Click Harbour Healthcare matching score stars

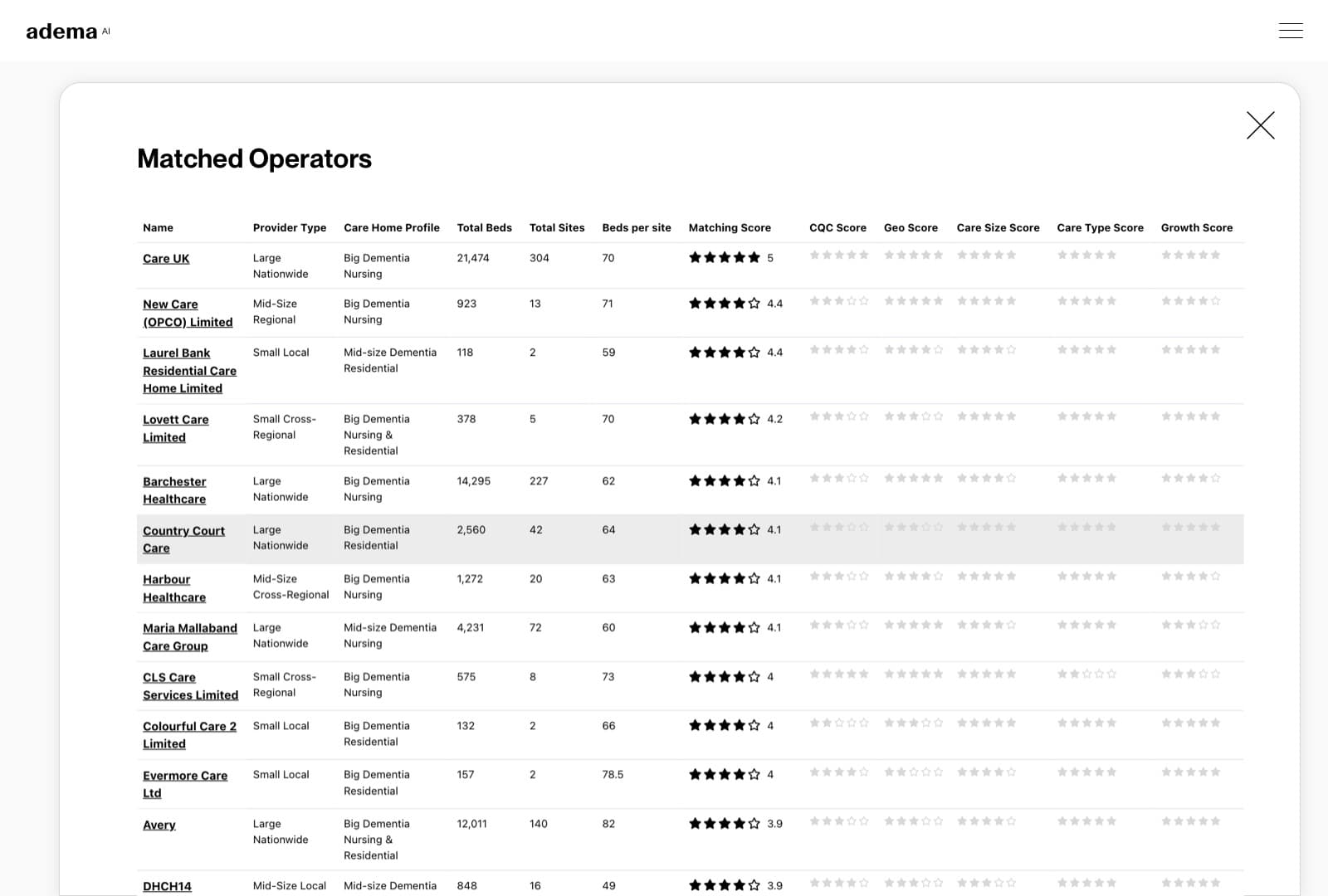[725, 578]
